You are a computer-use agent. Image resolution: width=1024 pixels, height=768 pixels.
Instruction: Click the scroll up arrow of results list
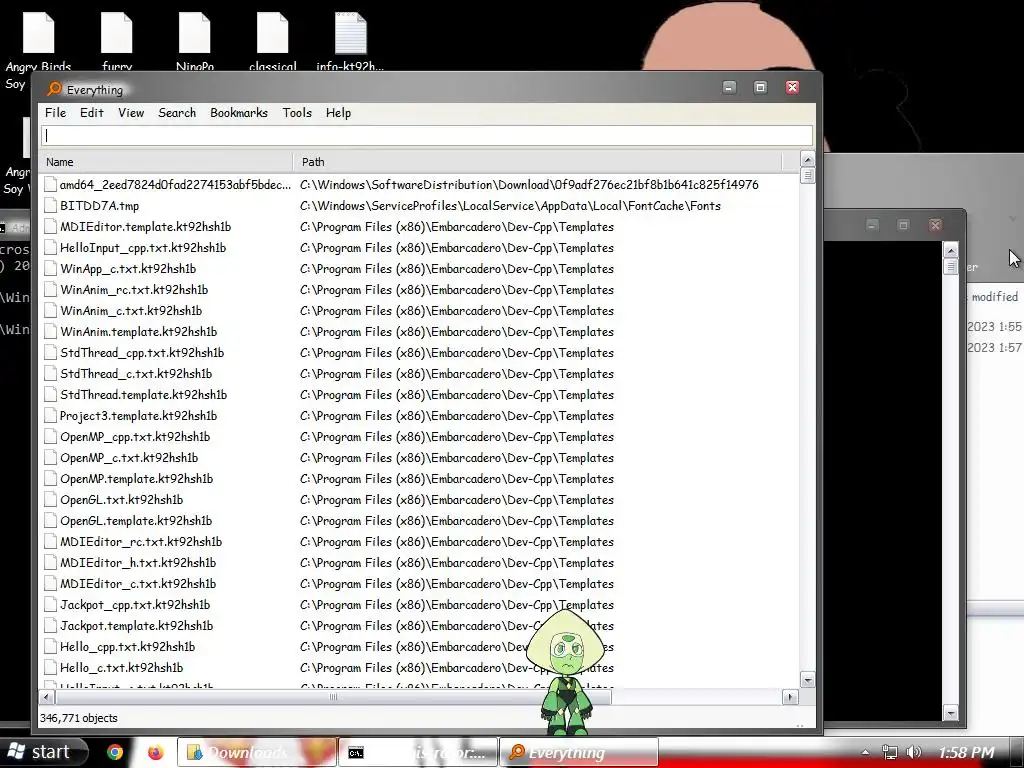807,159
